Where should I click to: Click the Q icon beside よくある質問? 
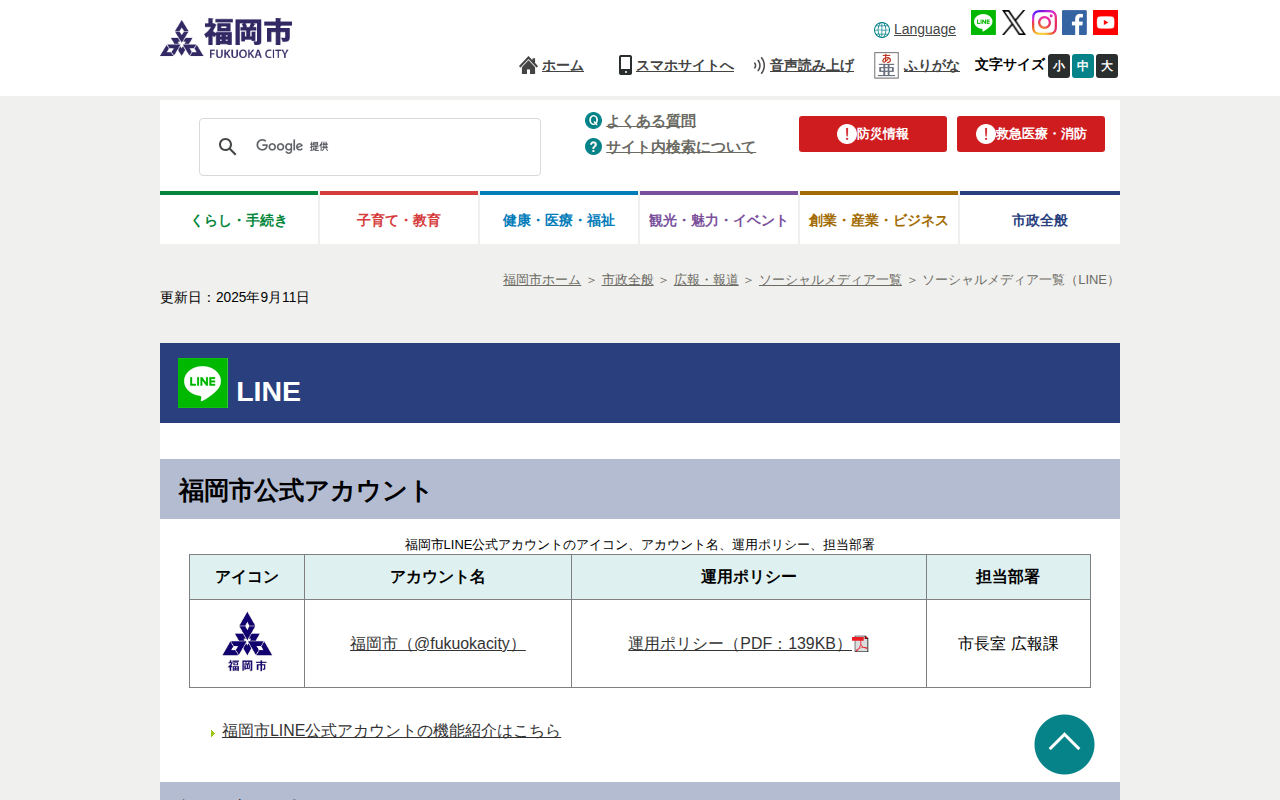(x=593, y=121)
